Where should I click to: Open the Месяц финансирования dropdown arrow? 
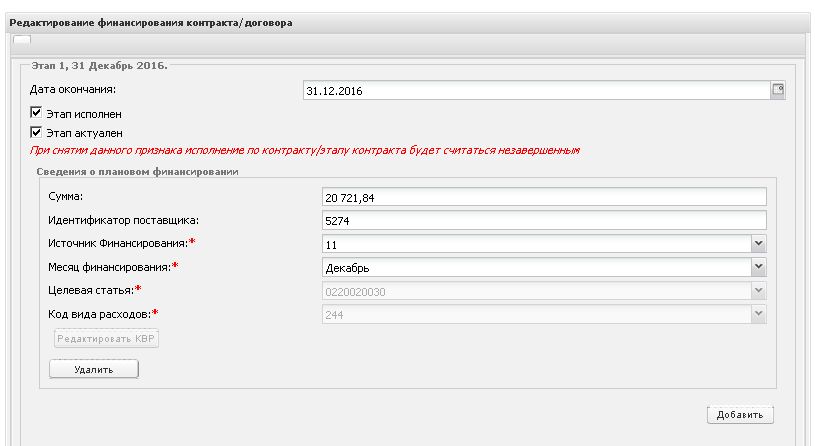coord(758,267)
